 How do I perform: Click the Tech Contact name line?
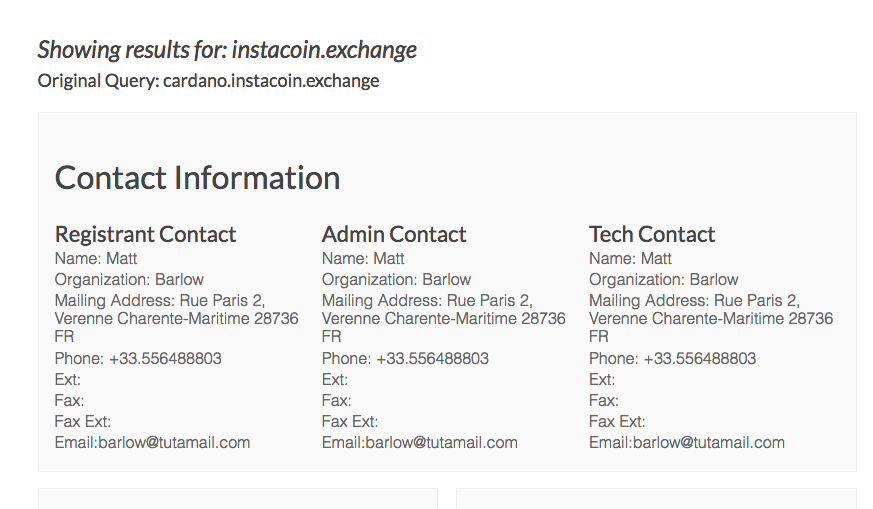pyautogui.click(x=630, y=258)
